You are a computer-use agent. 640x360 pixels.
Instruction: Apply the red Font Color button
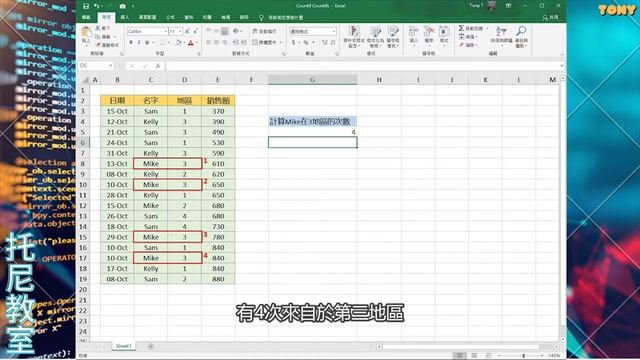pos(191,42)
